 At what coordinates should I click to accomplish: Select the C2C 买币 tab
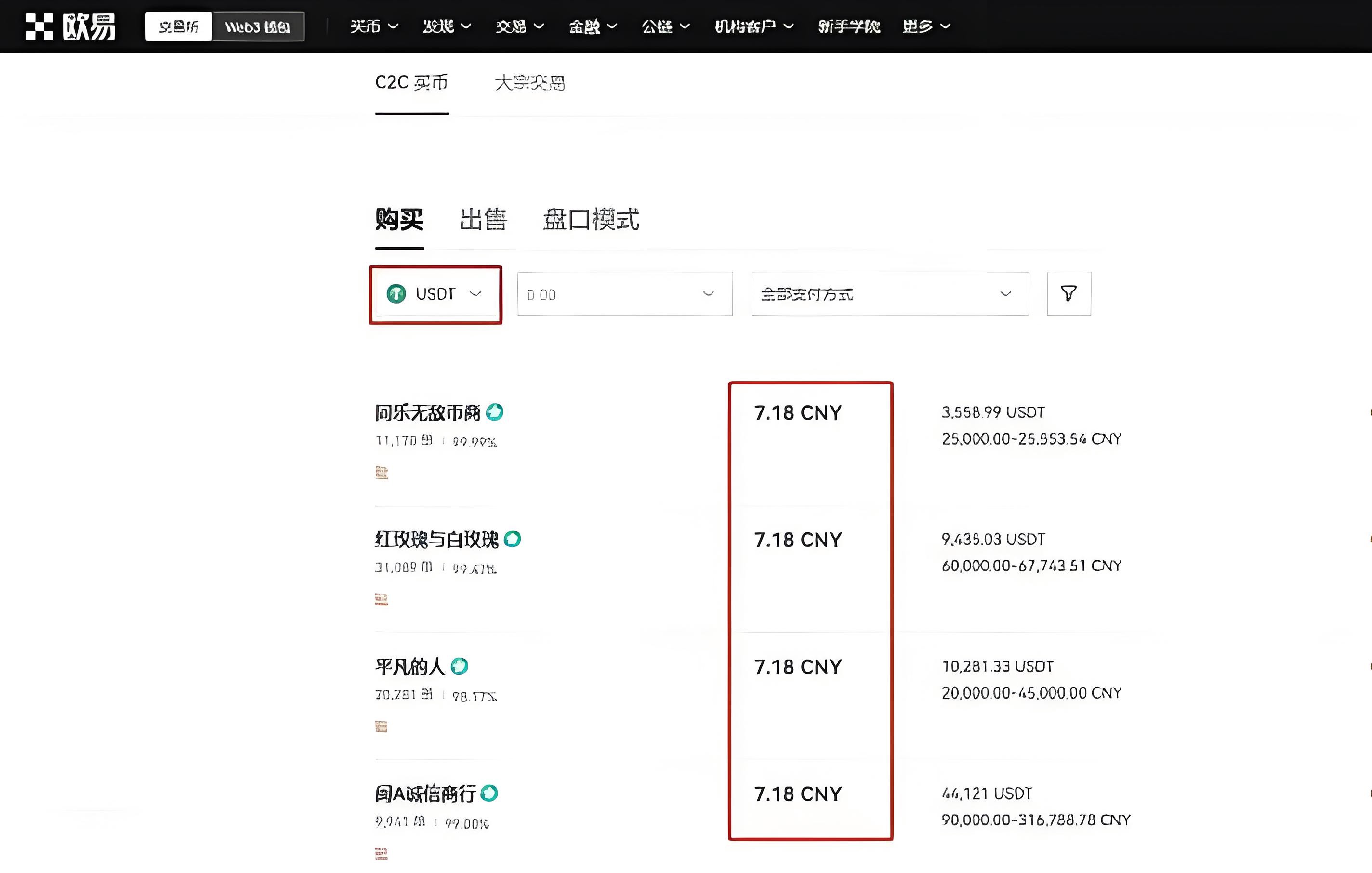[411, 83]
